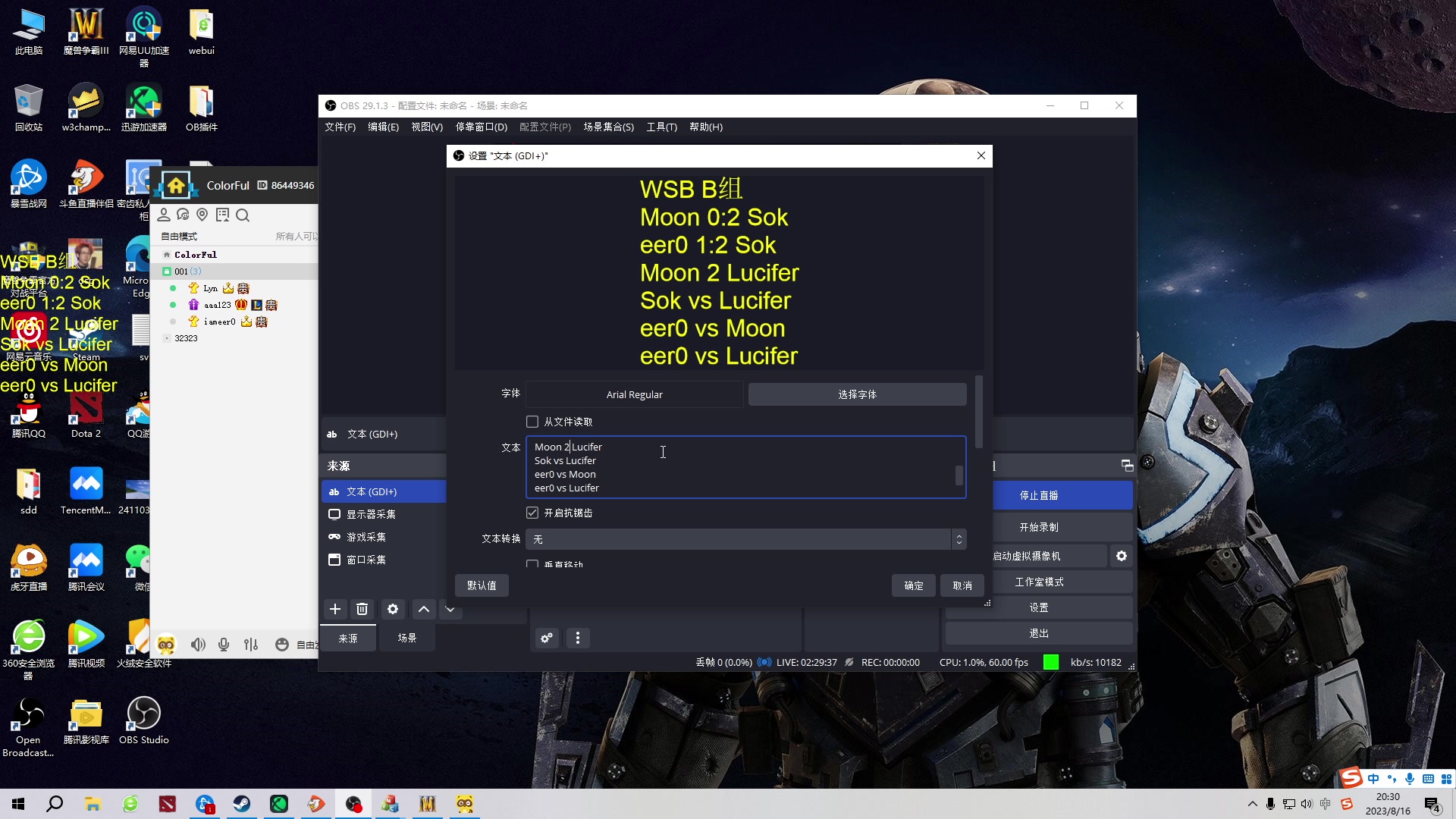
Task: Toggle the 开启抗锯齿 checkbox
Action: (532, 513)
